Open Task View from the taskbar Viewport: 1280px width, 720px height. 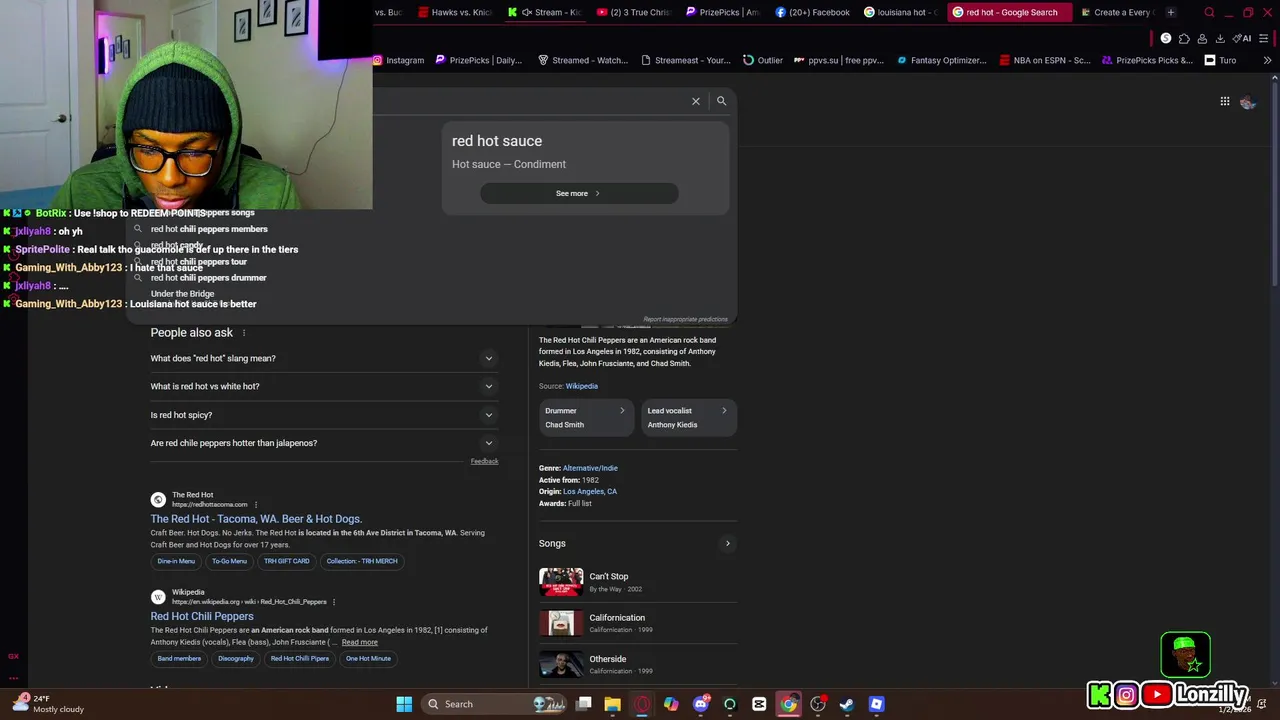[584, 704]
